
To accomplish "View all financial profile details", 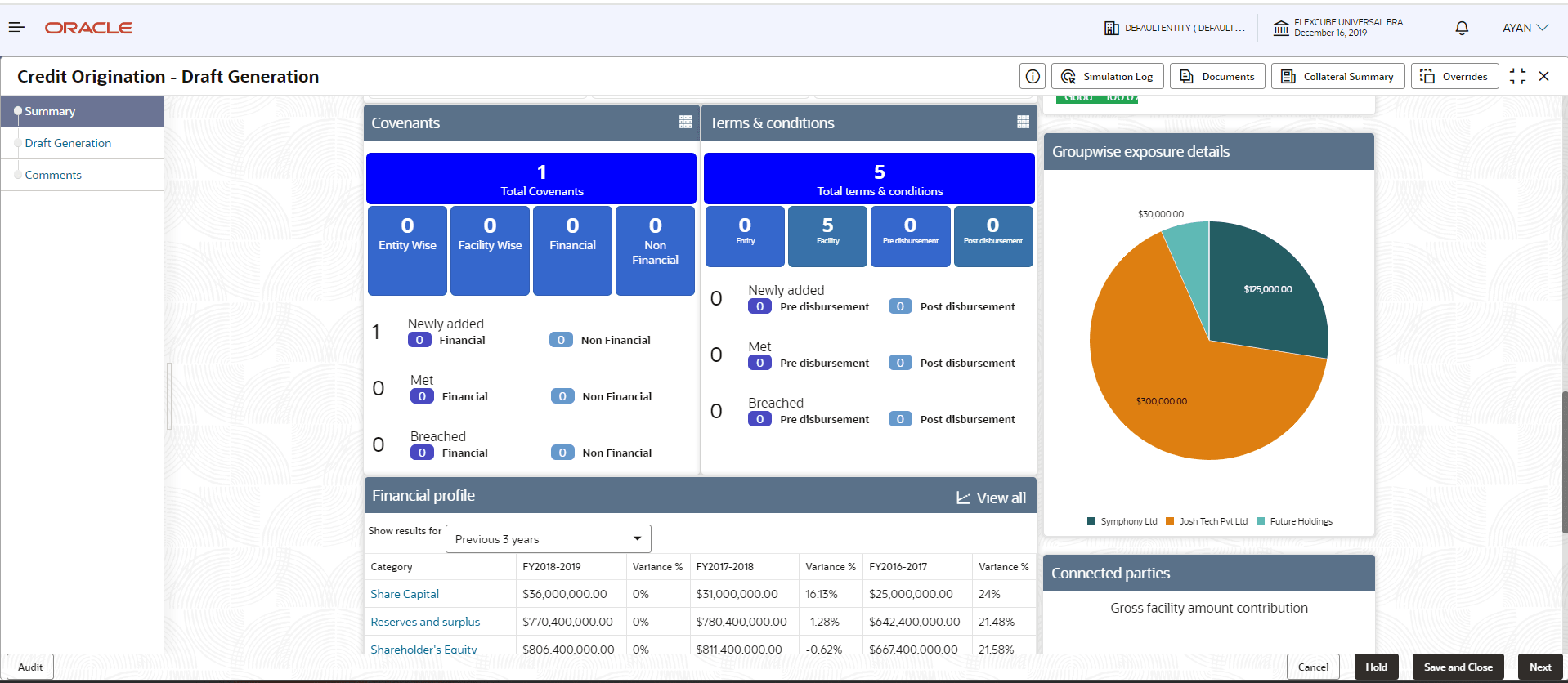I will [x=991, y=498].
